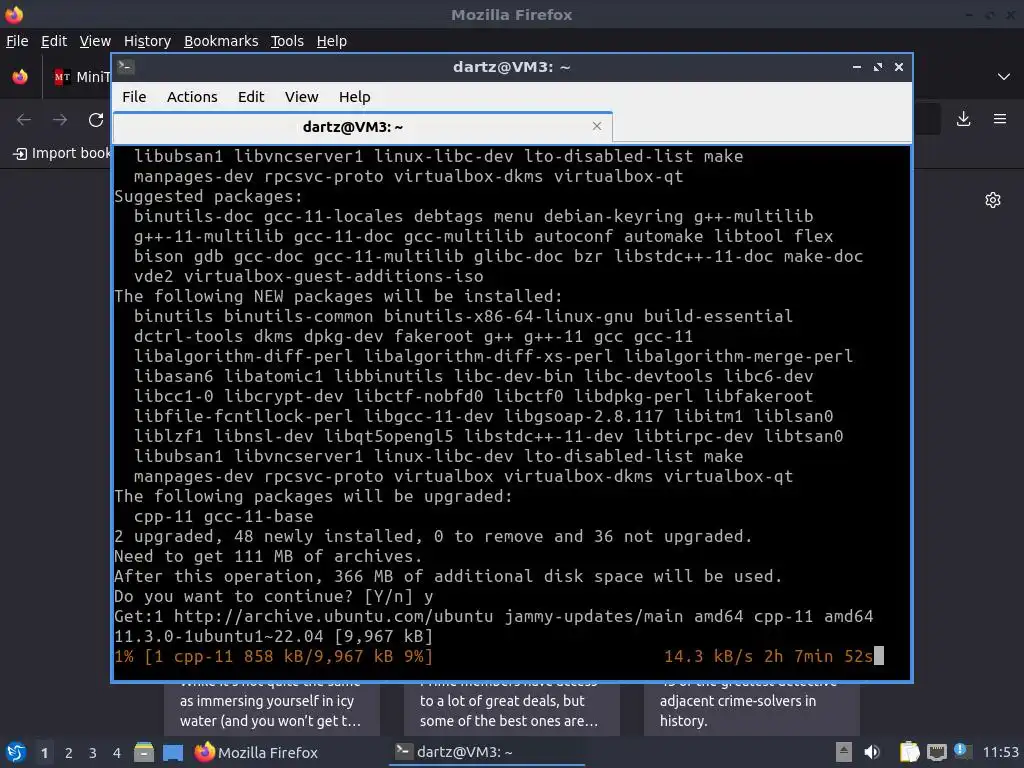Image resolution: width=1024 pixels, height=768 pixels.
Task: Open new tab page settings gear
Action: [x=993, y=200]
